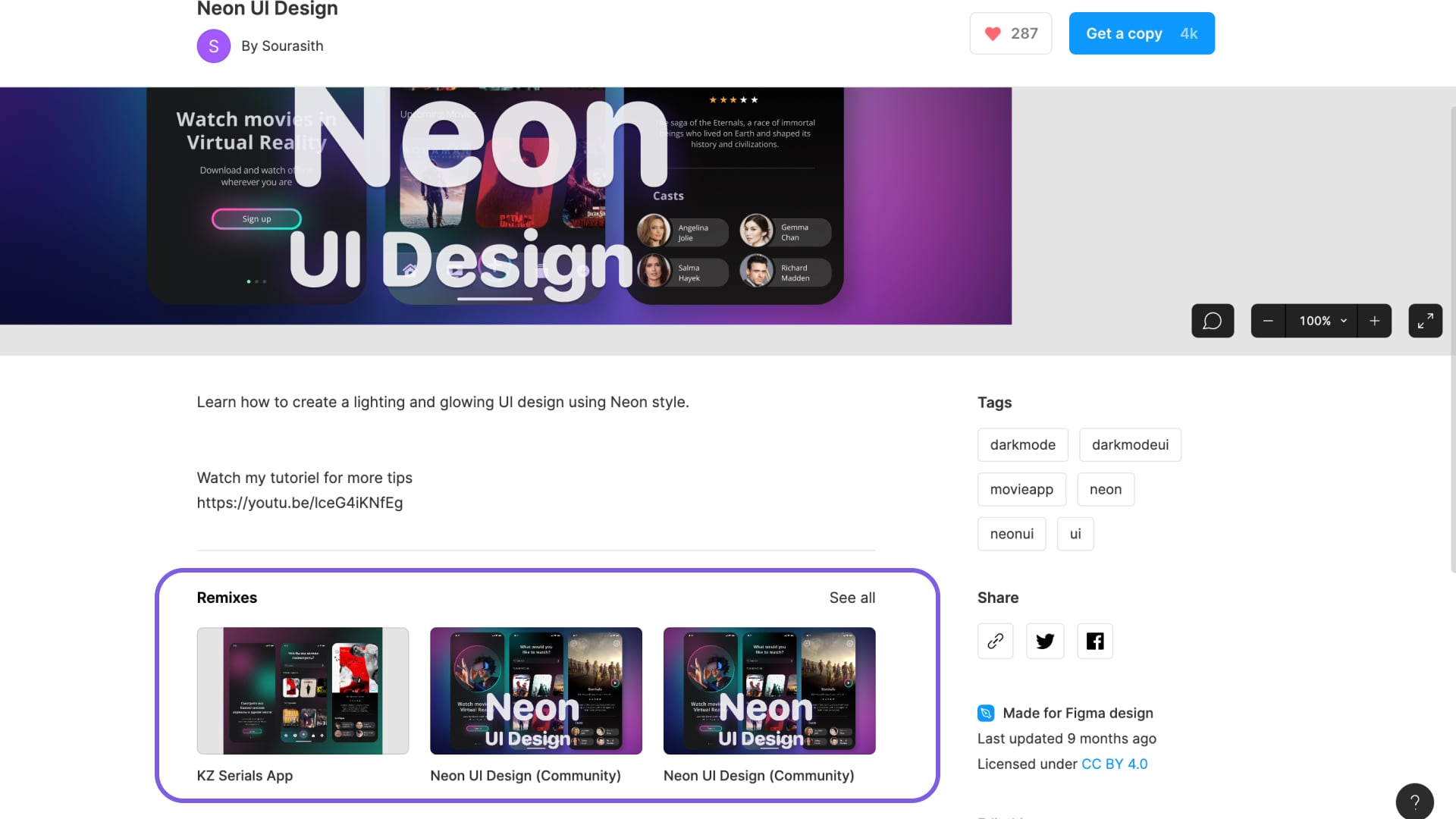Share the design on Facebook
Image resolution: width=1456 pixels, height=819 pixels.
1094,641
